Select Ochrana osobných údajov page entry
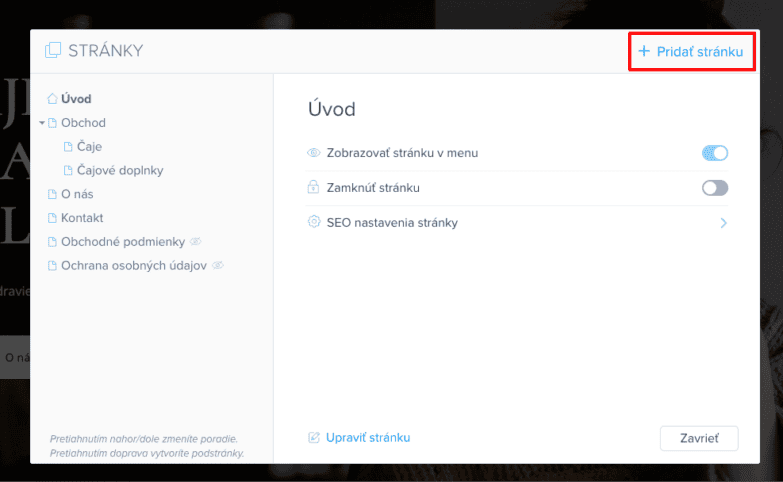Viewport: 783px width, 482px height. (x=133, y=265)
